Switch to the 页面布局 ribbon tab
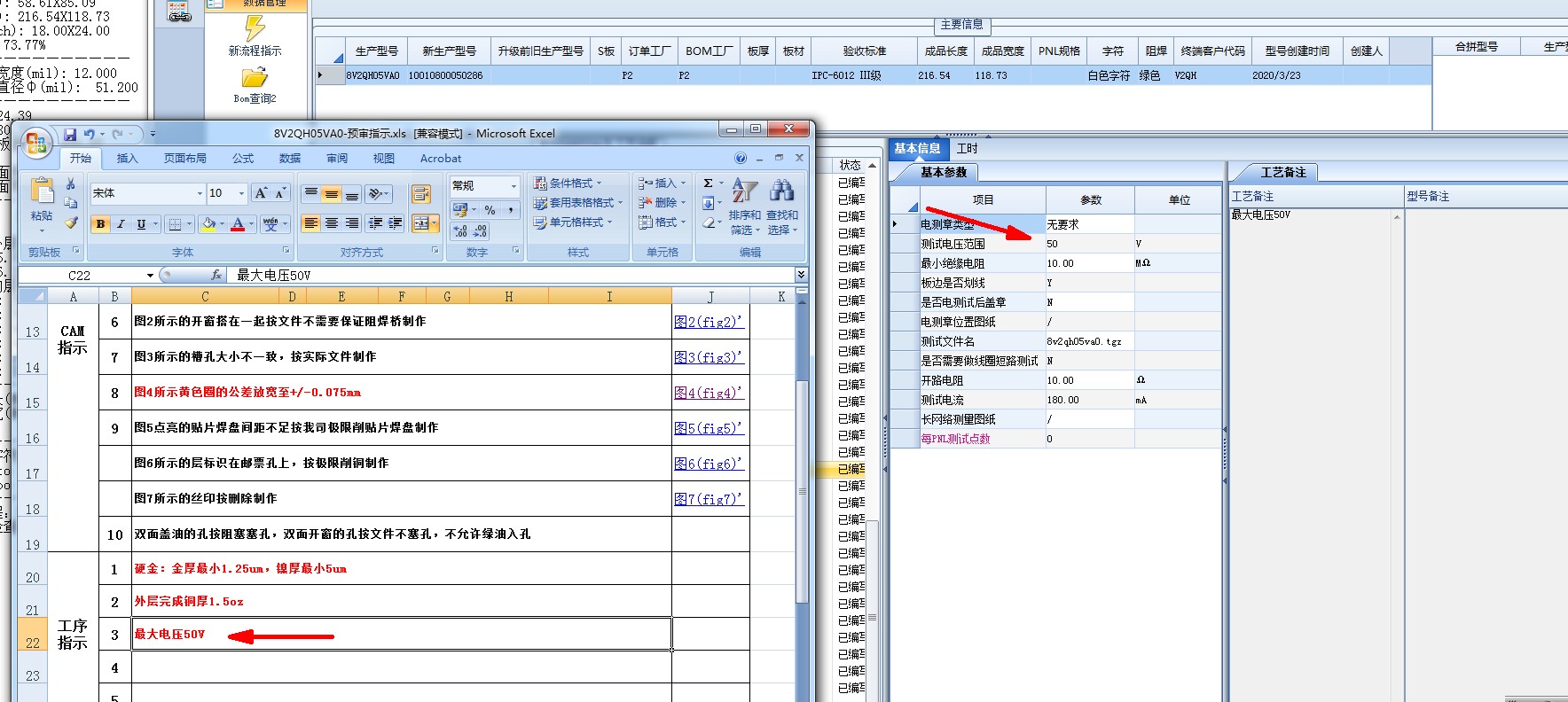The image size is (1568, 702). tap(184, 159)
